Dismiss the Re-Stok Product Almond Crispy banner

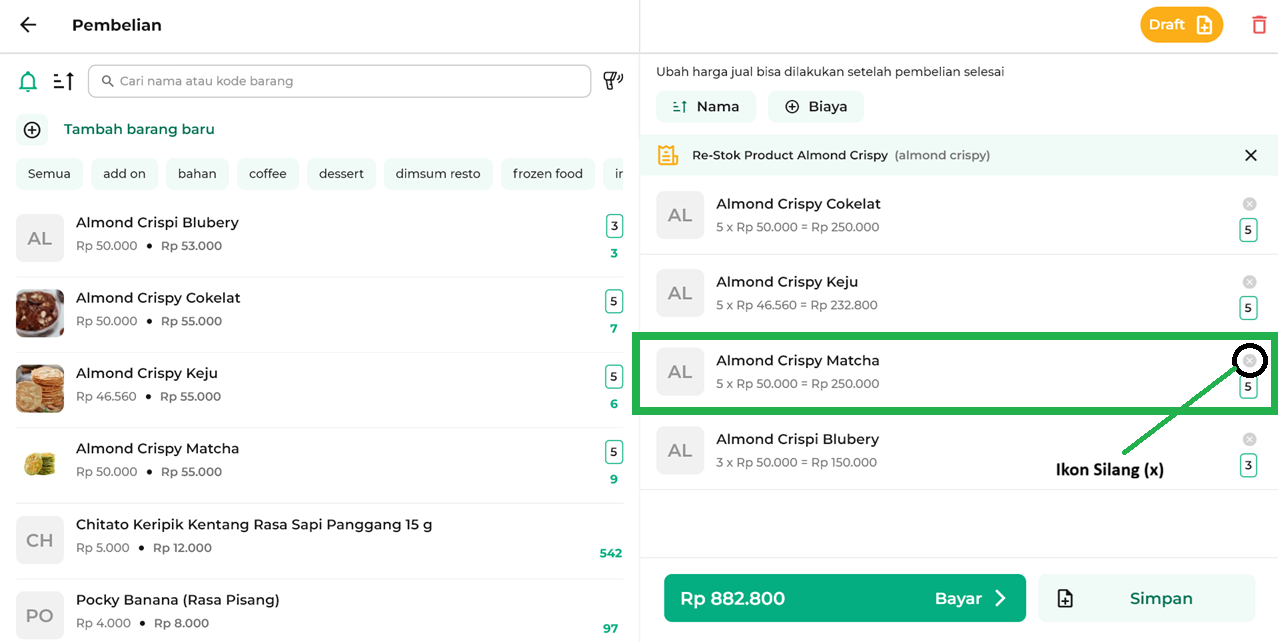(1250, 155)
